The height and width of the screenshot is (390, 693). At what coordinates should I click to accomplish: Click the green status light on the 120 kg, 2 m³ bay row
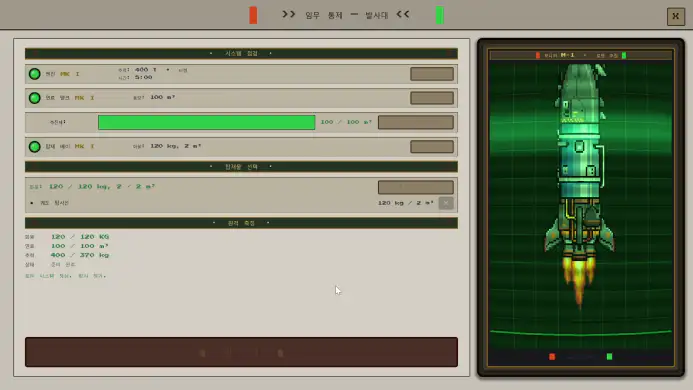pos(34,146)
